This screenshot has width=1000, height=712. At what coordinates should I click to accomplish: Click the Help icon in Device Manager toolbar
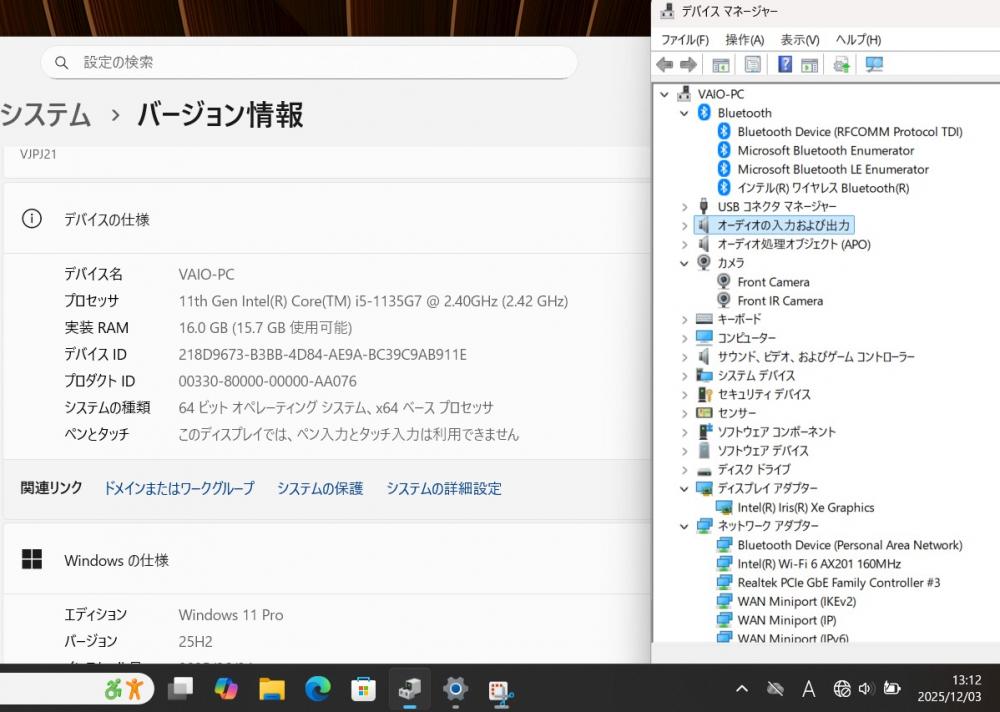[x=785, y=65]
